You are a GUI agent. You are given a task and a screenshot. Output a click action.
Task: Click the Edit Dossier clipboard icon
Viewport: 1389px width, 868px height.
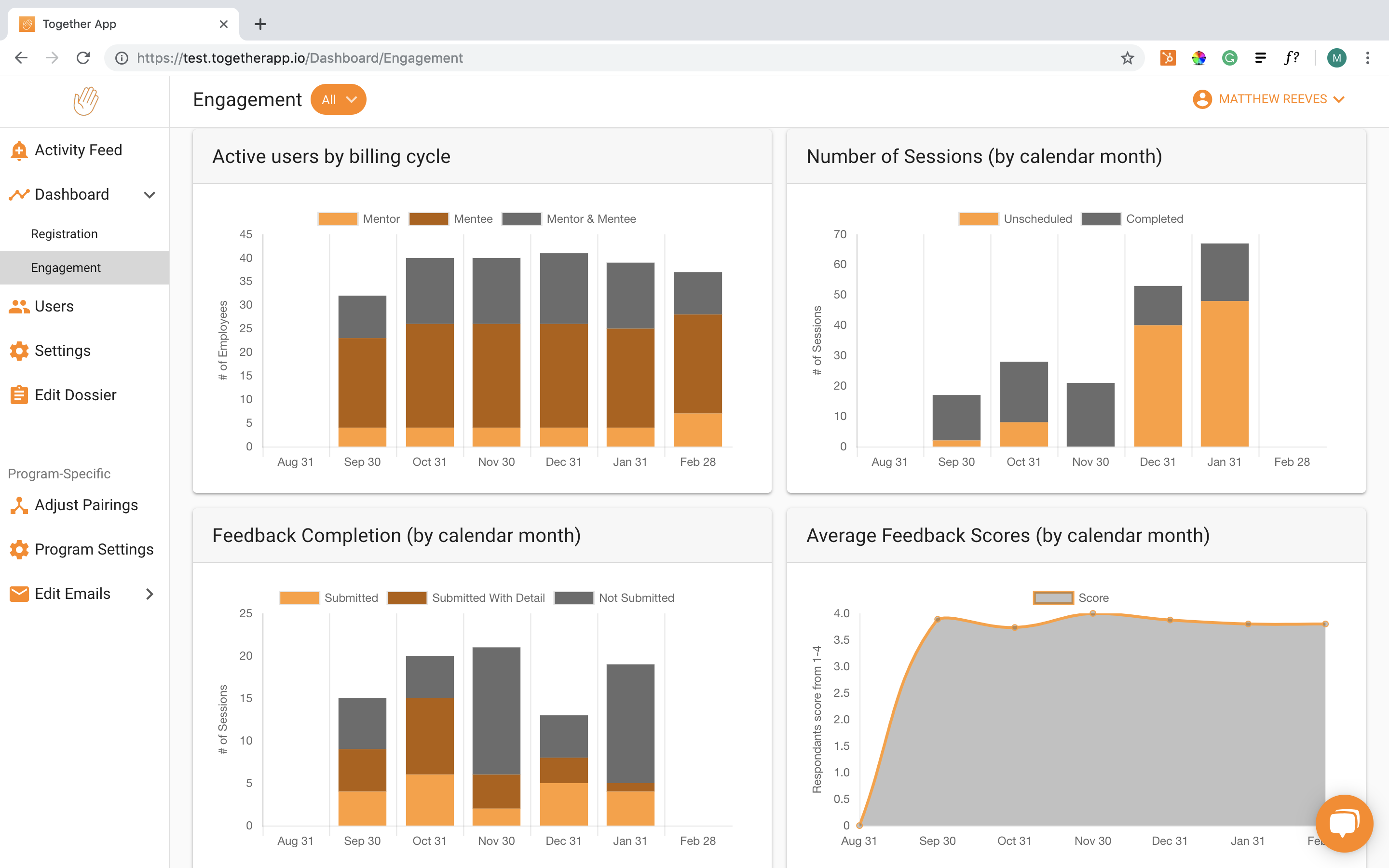[x=19, y=395]
